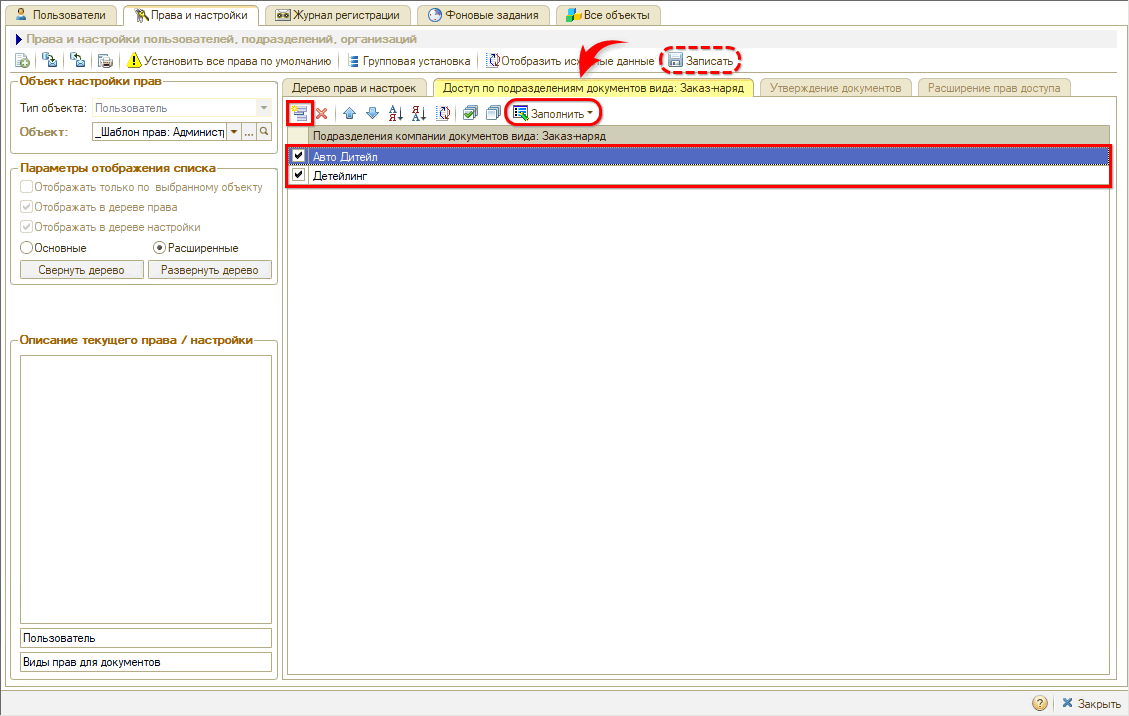Uncheck the Авто Дитейл checkbox
The width and height of the screenshot is (1129, 716).
[x=298, y=156]
